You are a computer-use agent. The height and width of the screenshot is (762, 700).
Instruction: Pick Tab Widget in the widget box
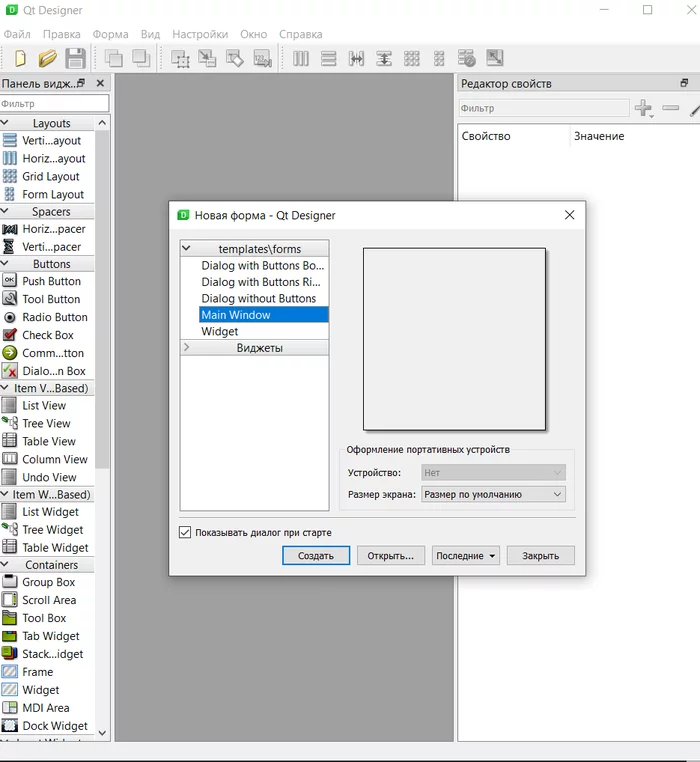(x=47, y=636)
